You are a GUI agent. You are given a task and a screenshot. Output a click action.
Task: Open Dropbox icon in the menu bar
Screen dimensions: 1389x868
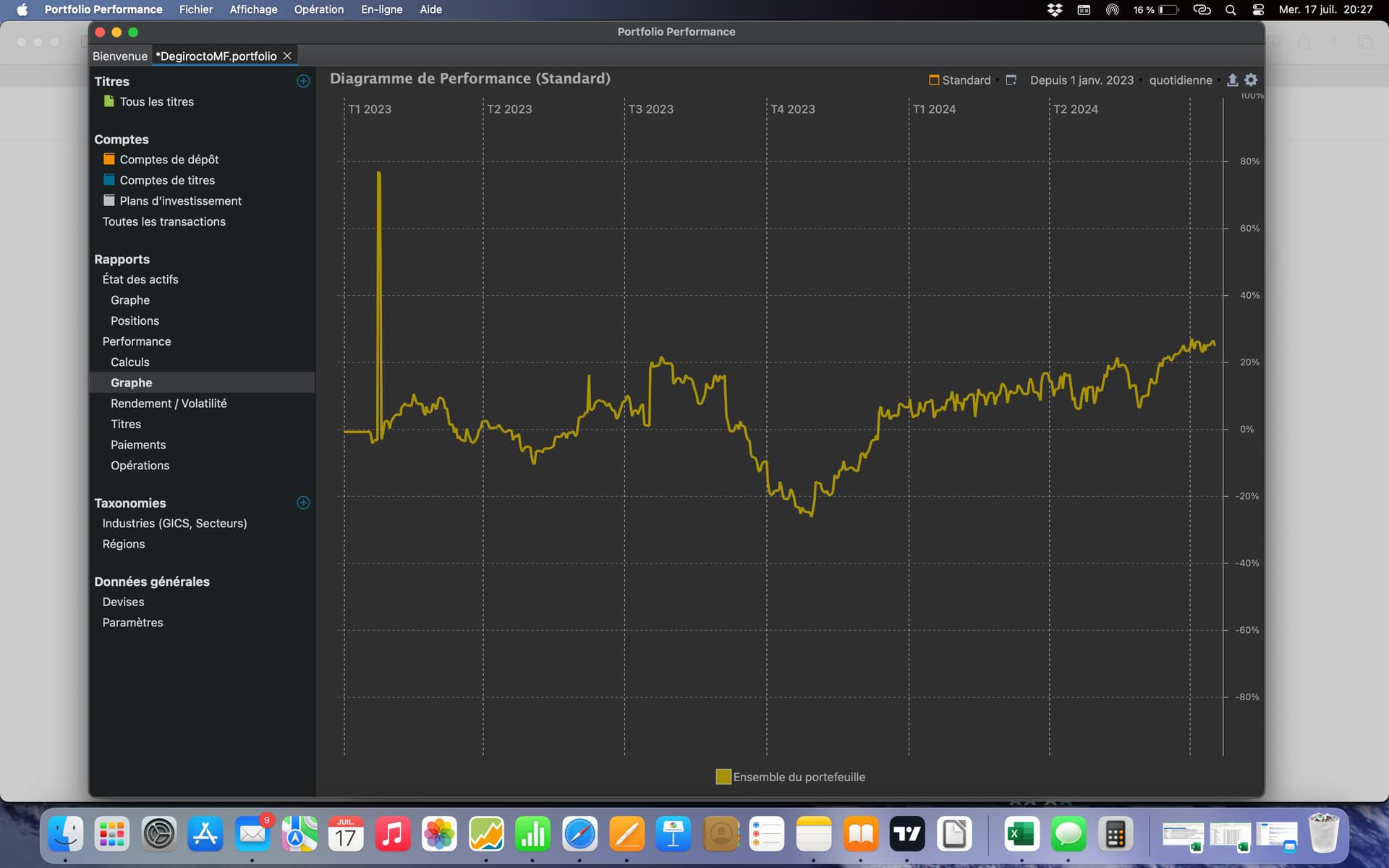pos(1055,9)
